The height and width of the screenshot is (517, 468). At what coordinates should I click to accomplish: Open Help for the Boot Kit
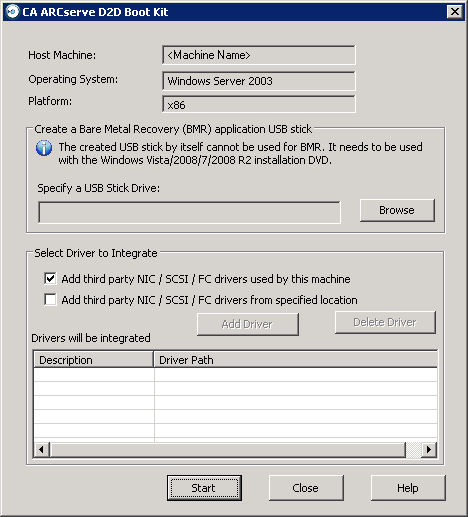(x=408, y=488)
